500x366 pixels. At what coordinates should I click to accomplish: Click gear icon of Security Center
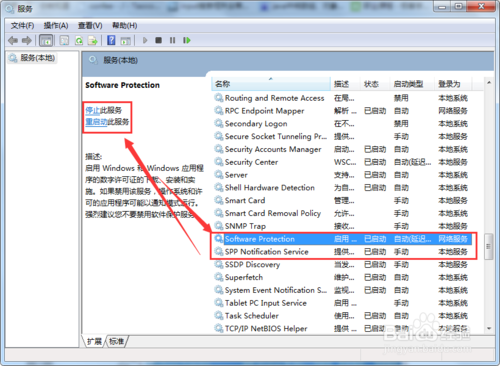219,162
